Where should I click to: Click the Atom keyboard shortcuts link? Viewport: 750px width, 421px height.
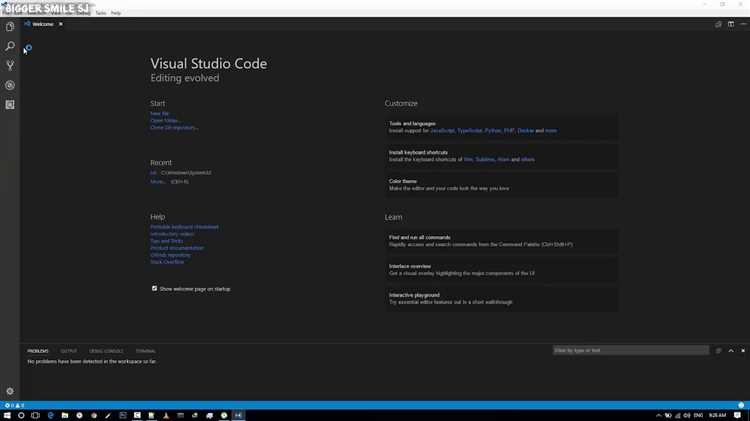503,159
